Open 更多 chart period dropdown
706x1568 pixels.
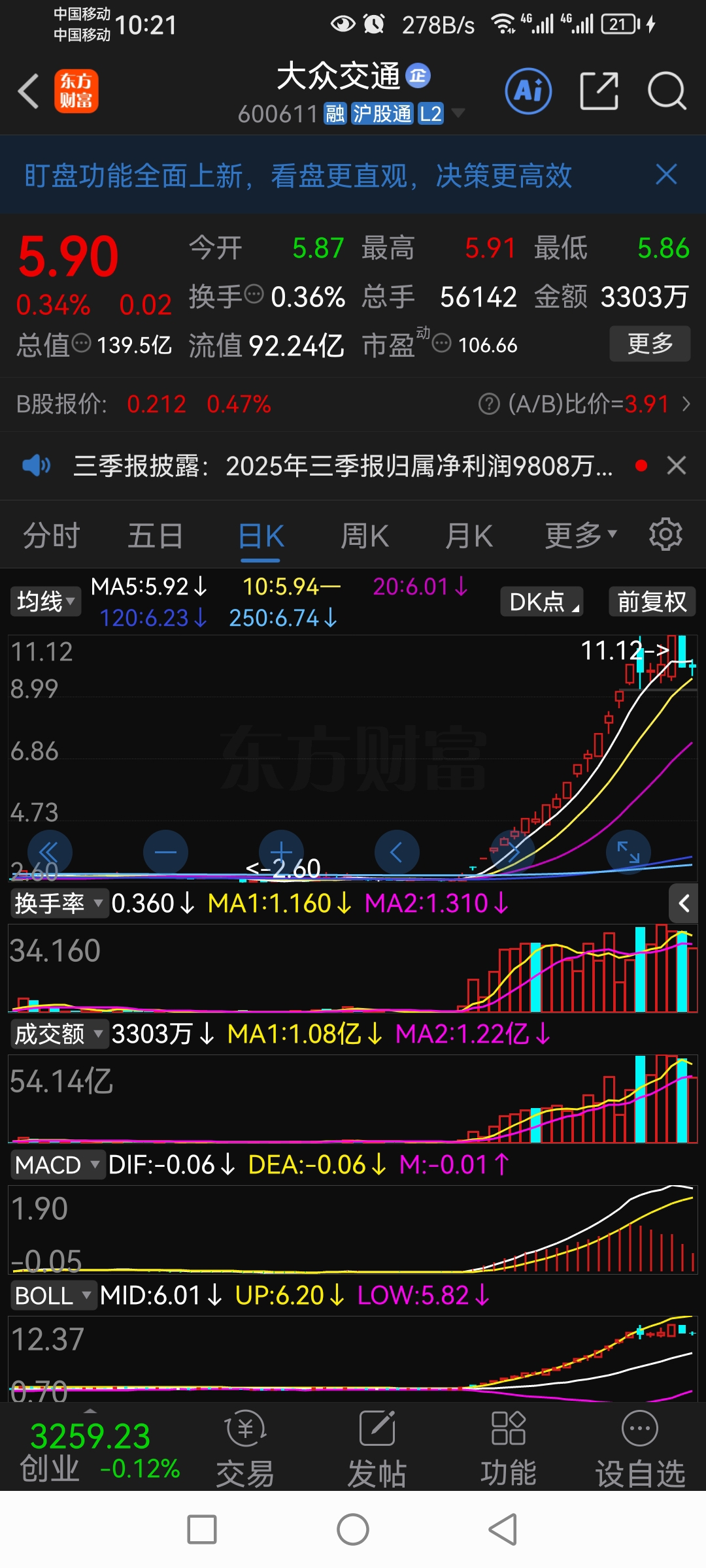(581, 536)
